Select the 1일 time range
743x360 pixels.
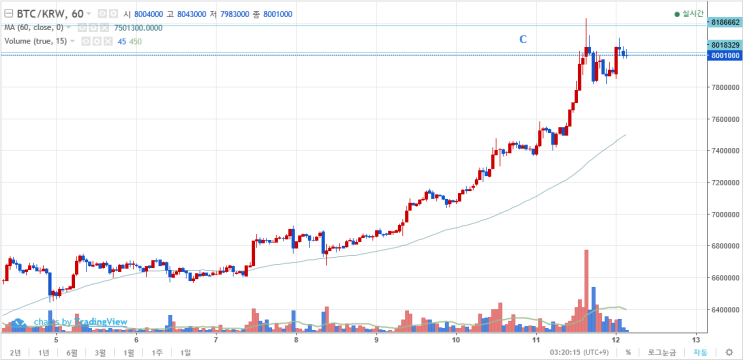tap(185, 352)
